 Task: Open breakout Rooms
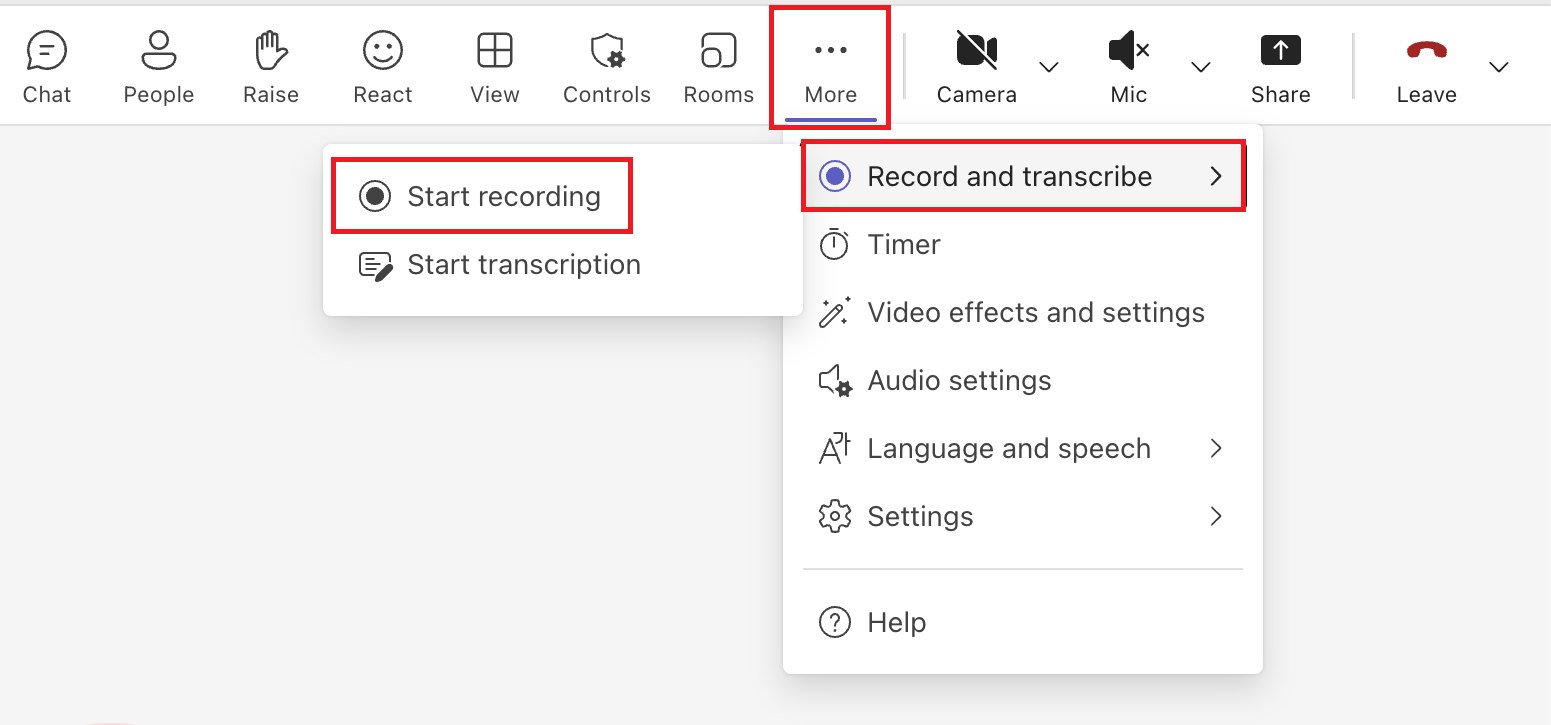click(x=718, y=67)
